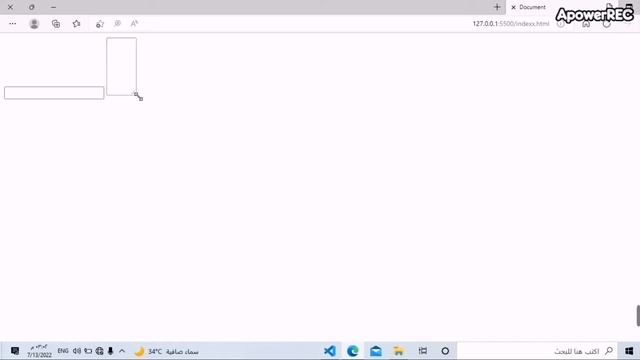
Task: Open a new browser tab
Action: click(x=497, y=7)
